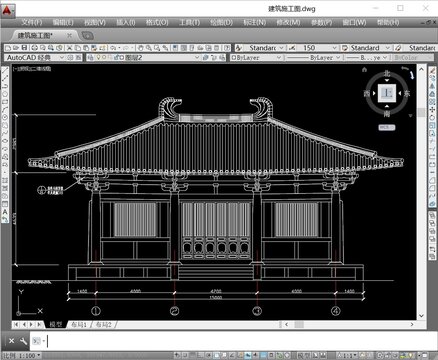Click the Cut scissors icon
The image size is (438, 360).
(x=69, y=48)
